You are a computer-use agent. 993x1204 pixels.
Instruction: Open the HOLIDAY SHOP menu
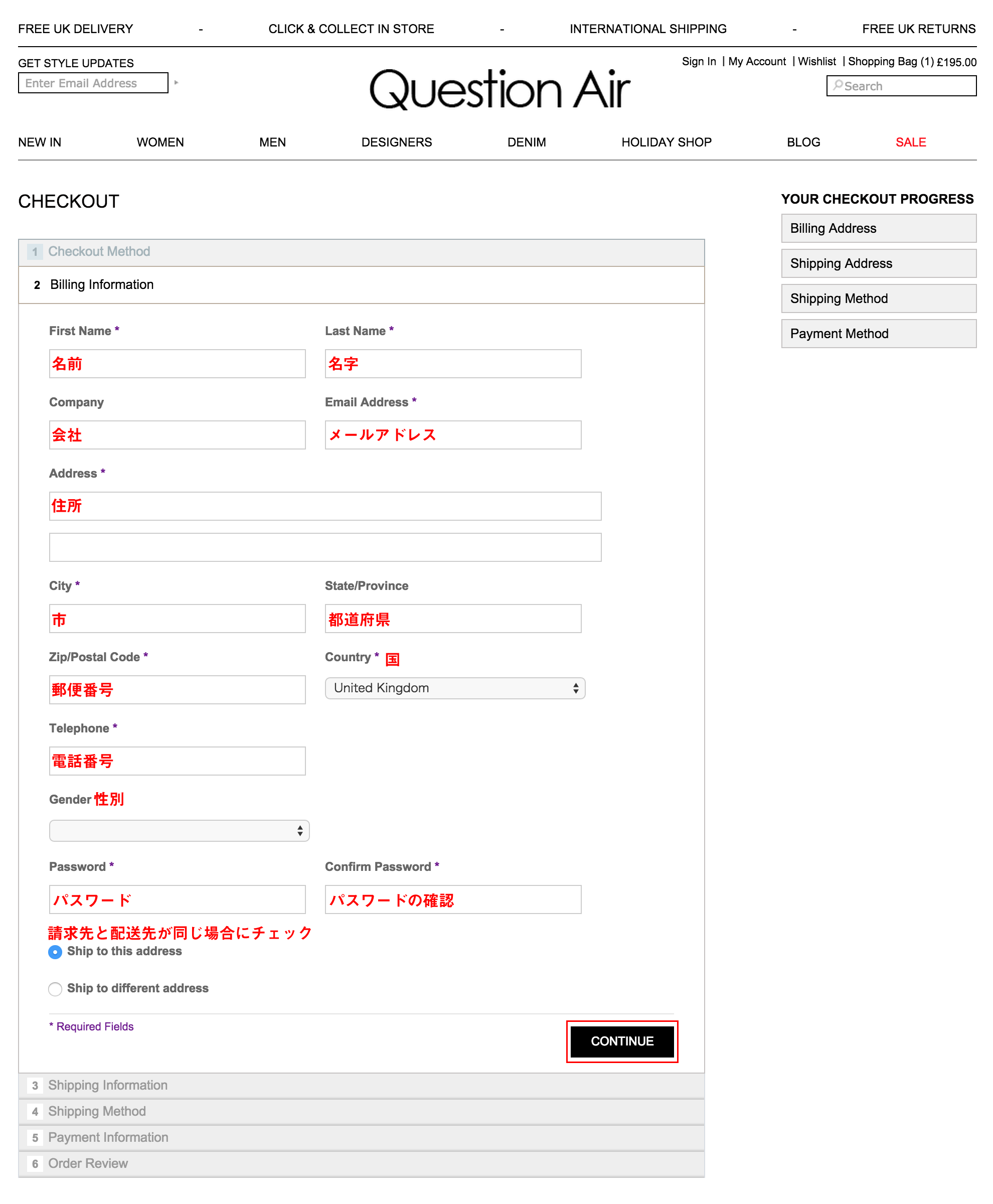point(667,142)
